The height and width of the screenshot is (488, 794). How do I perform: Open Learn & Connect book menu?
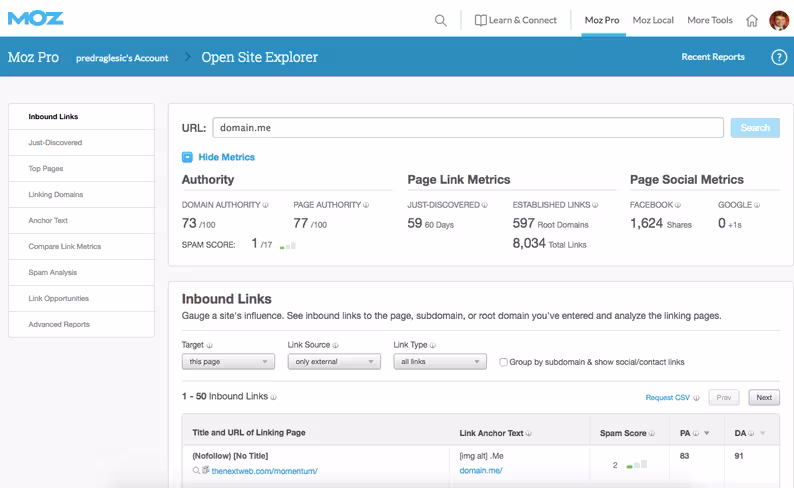[515, 20]
